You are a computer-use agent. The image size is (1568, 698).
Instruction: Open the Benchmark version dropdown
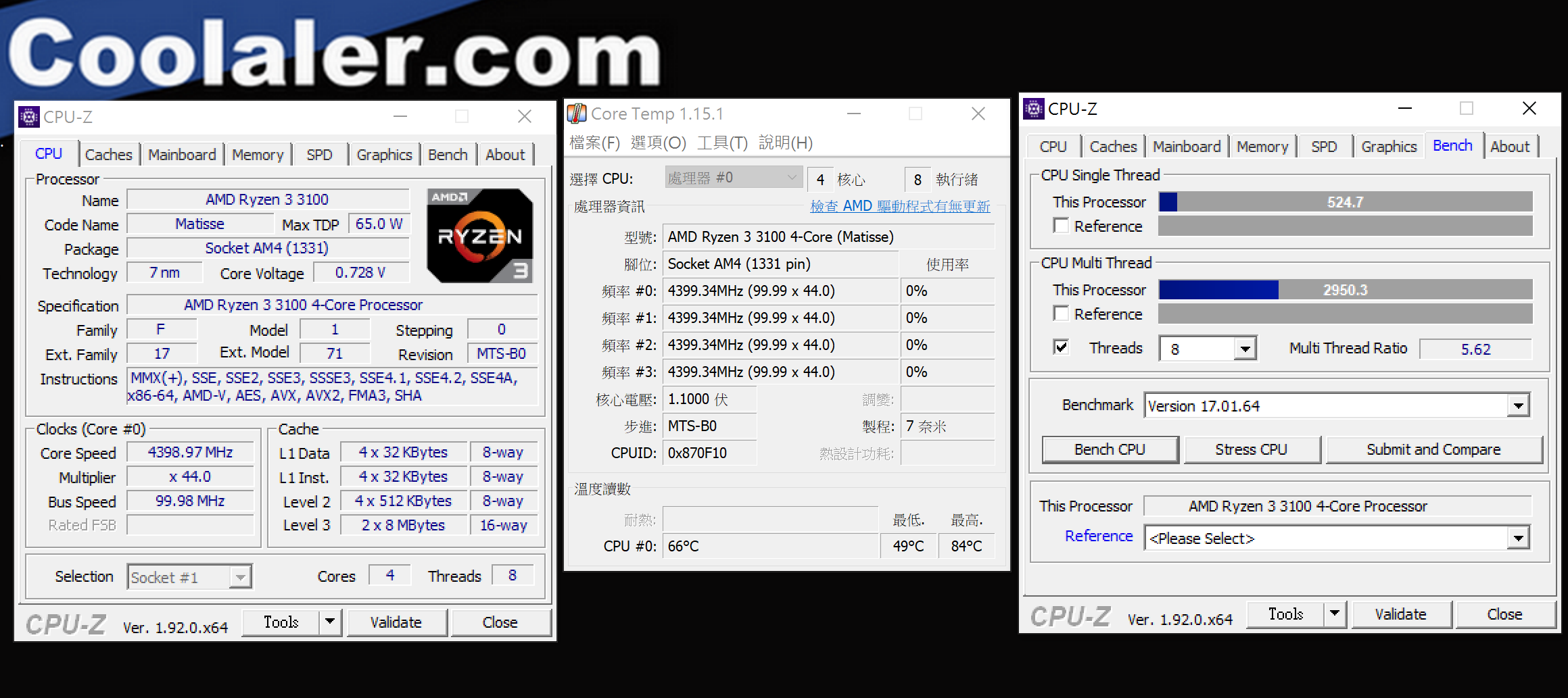coord(1519,405)
